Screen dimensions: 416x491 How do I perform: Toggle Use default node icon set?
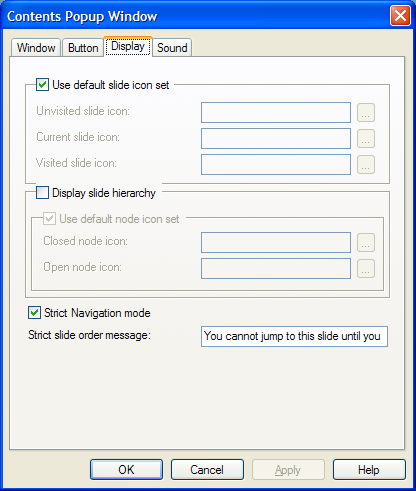tap(49, 219)
